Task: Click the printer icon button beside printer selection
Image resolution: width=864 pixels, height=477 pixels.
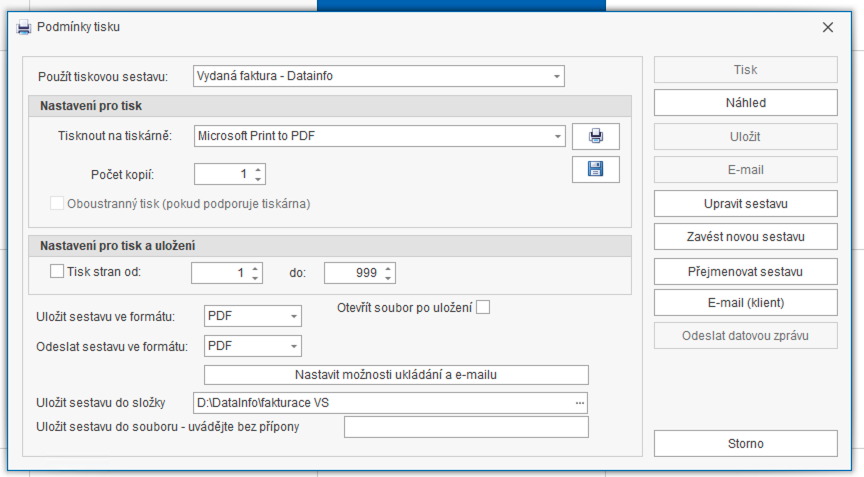Action: coord(596,136)
